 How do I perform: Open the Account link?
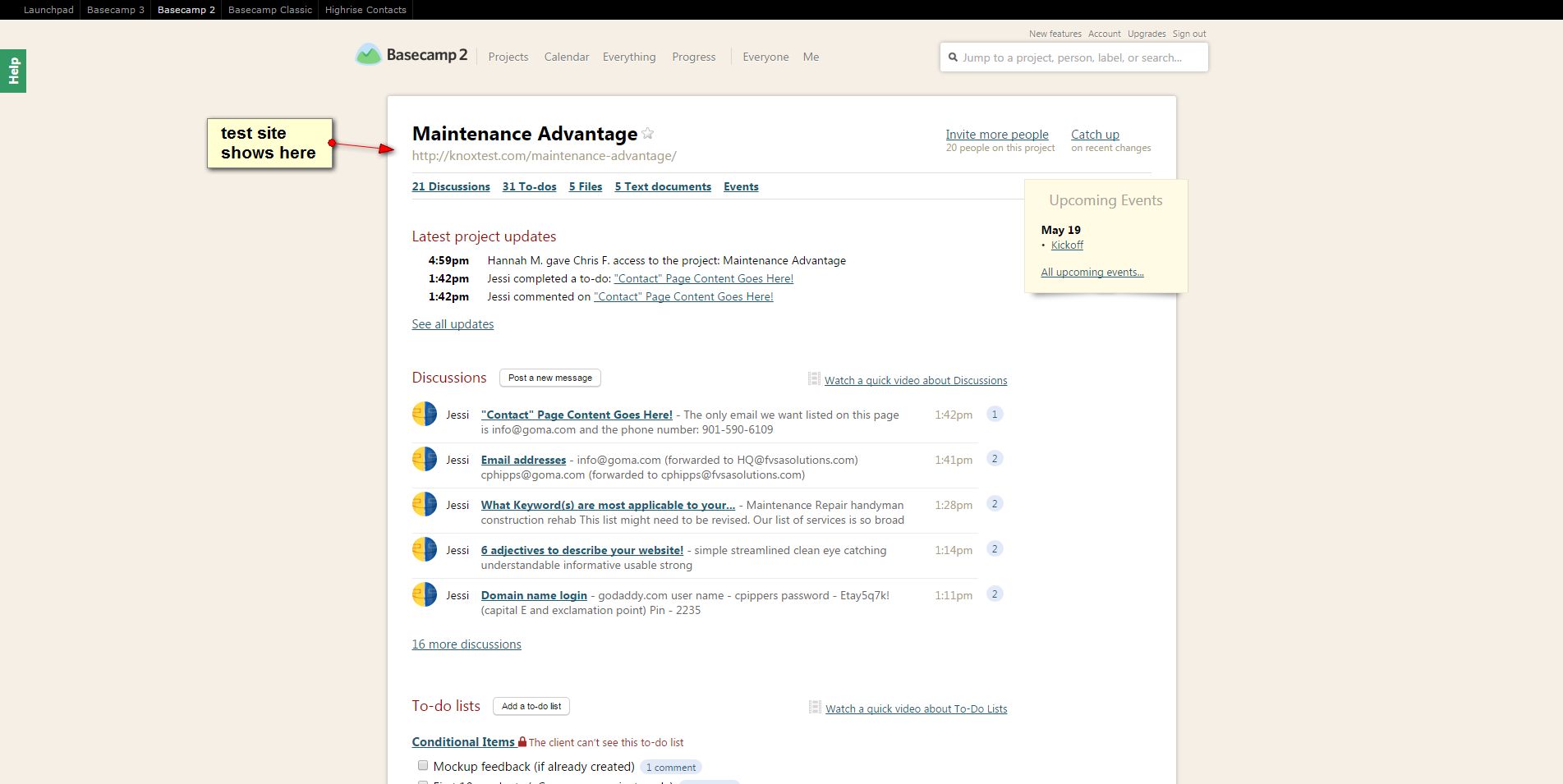pyautogui.click(x=1105, y=34)
